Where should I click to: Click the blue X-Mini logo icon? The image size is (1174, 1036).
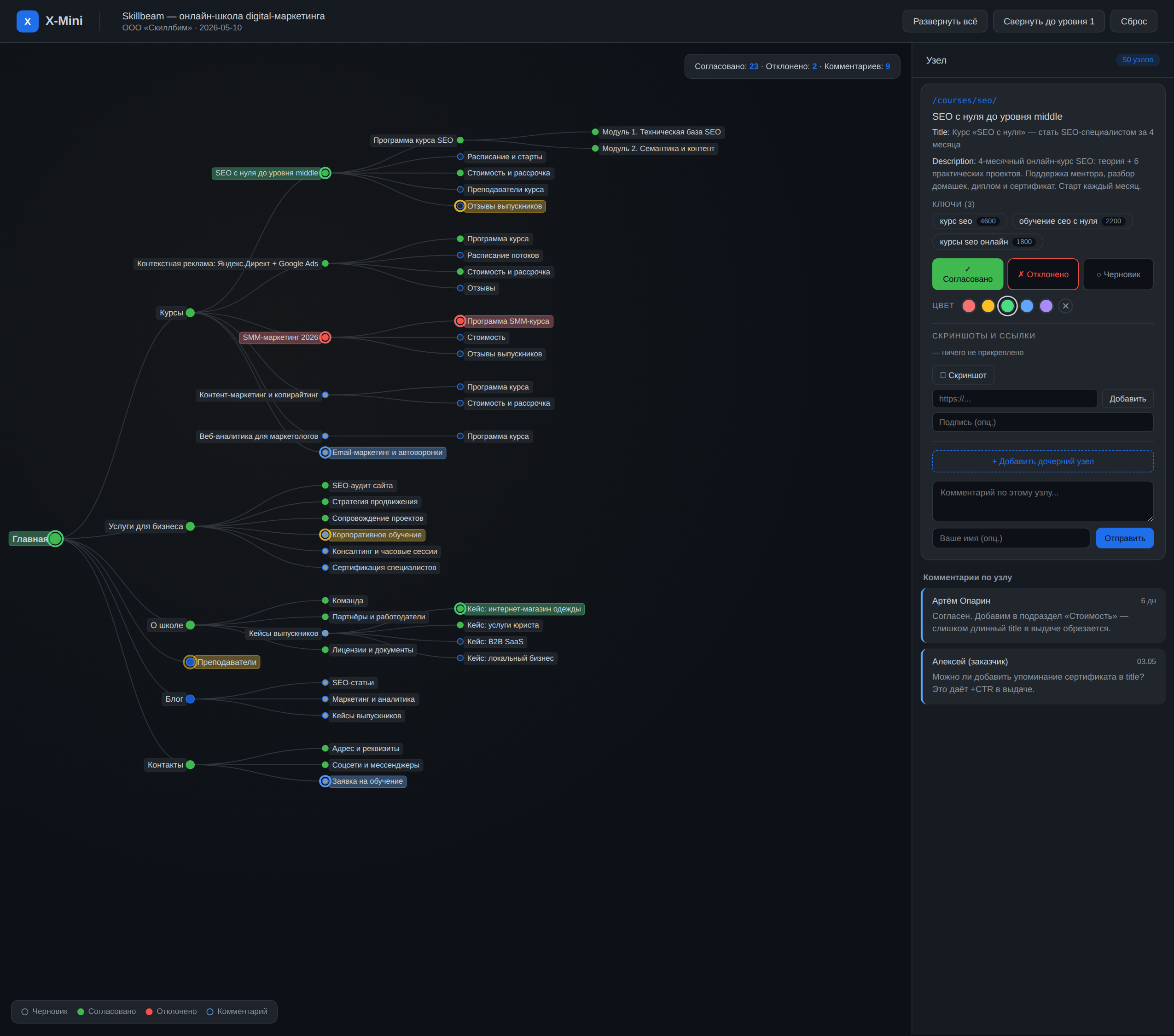28,21
